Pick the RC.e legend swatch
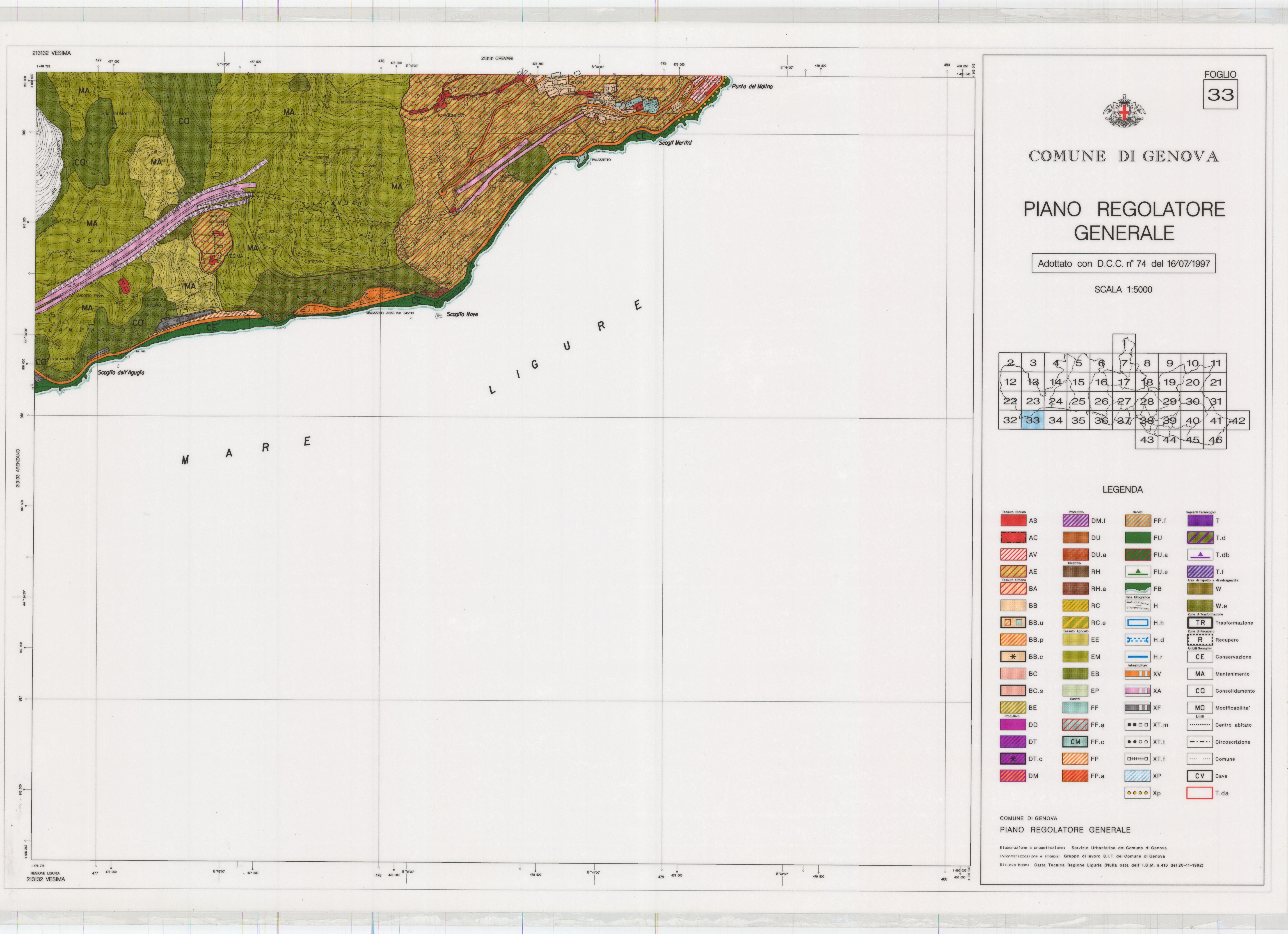Viewport: 1288px width, 934px height. 1076,623
